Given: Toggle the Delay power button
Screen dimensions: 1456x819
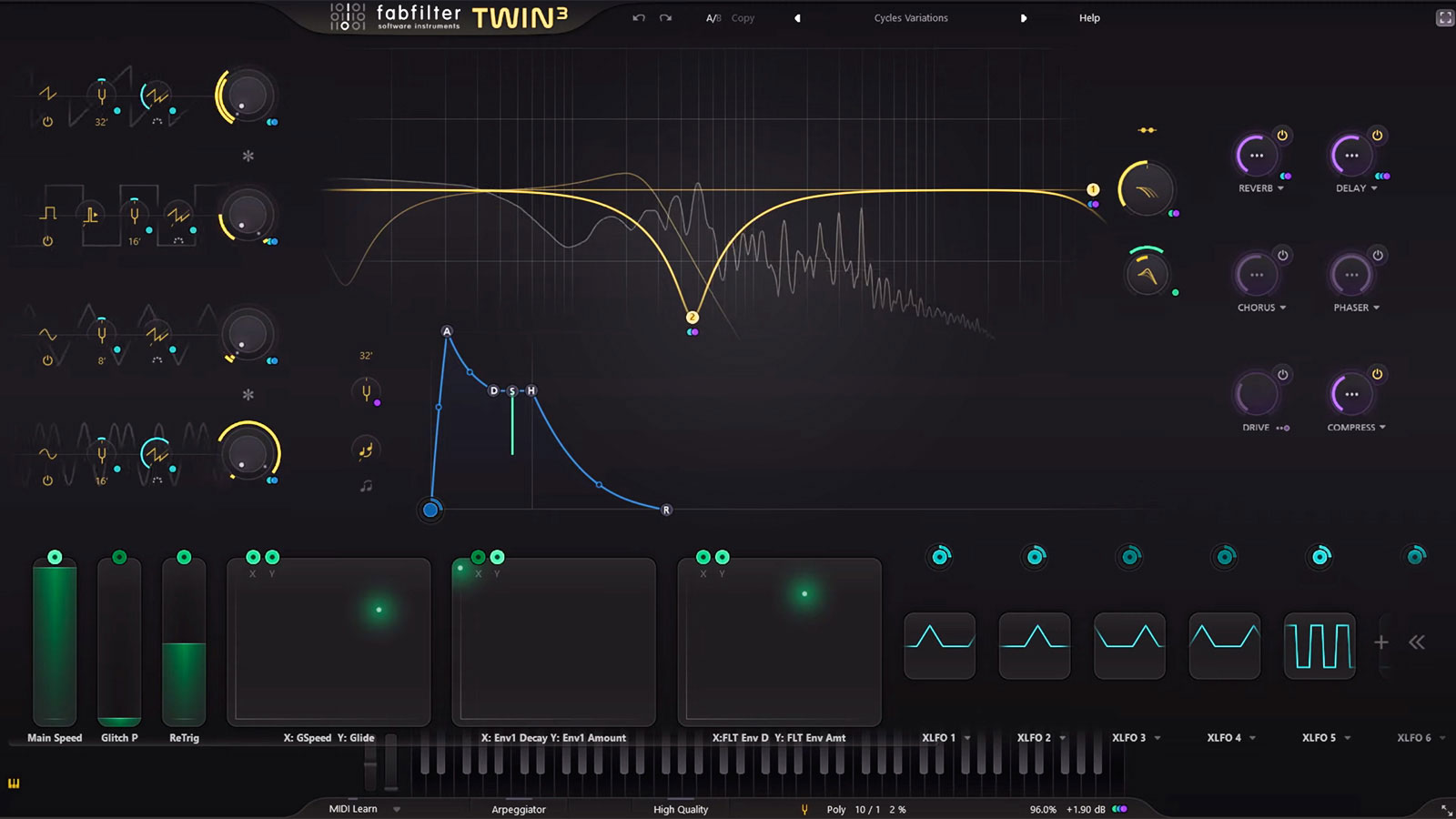Looking at the screenshot, I should pyautogui.click(x=1378, y=136).
